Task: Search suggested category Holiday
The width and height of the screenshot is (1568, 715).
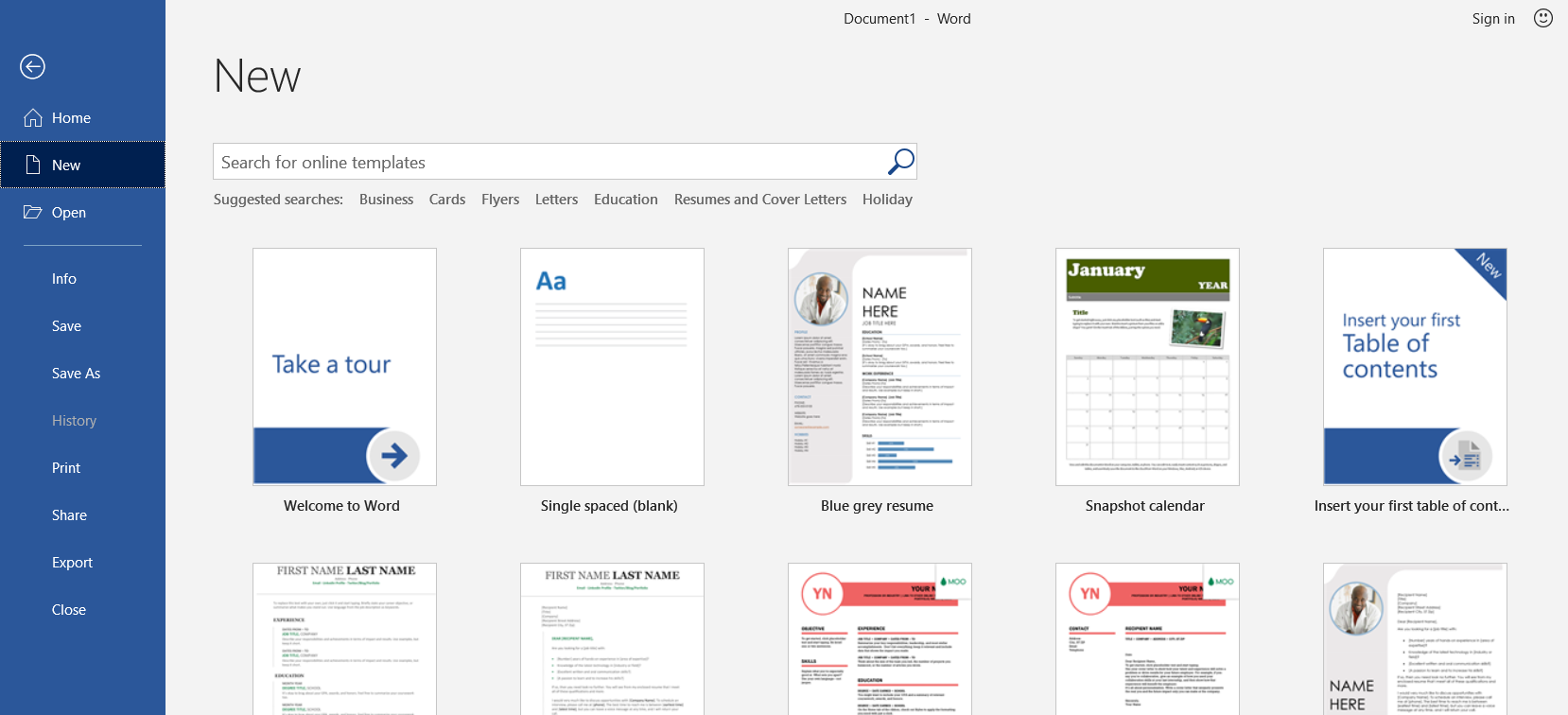Action: 887,199
